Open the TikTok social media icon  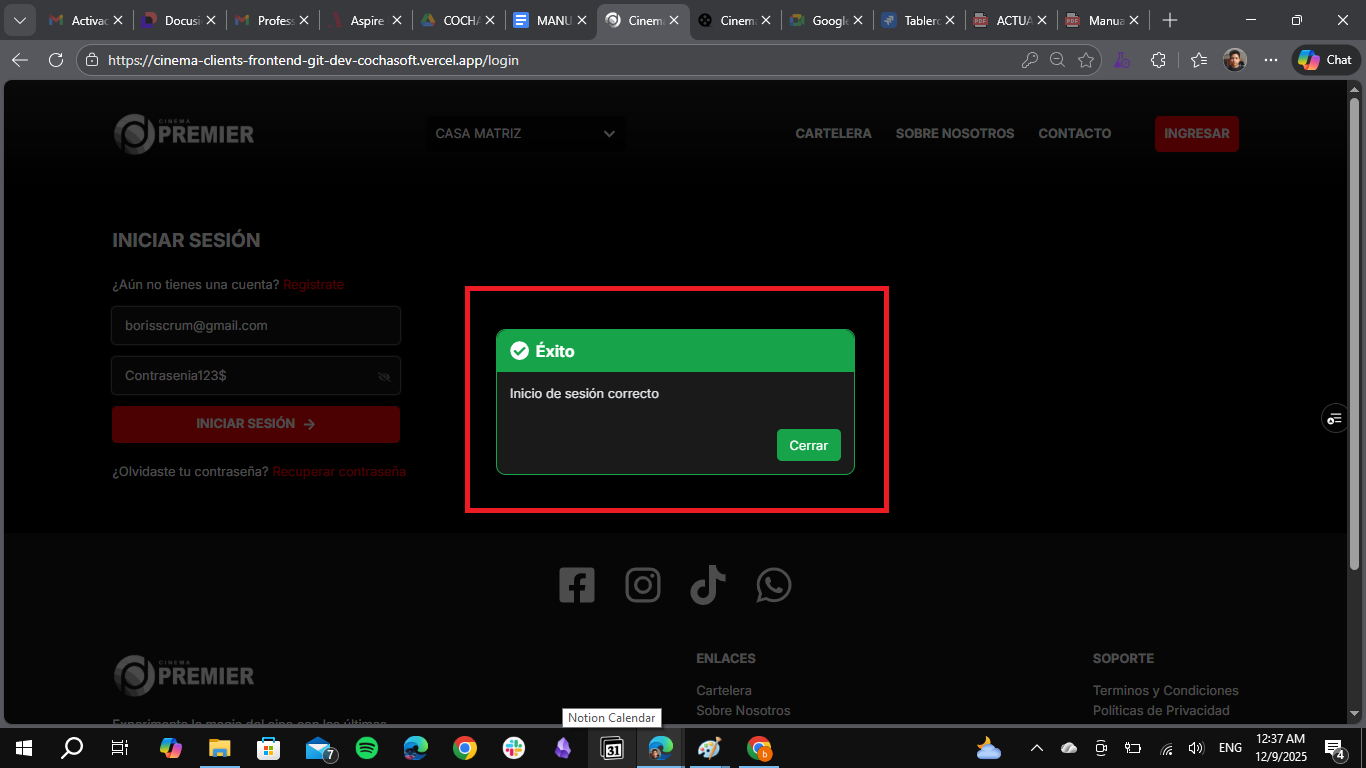[x=708, y=585]
